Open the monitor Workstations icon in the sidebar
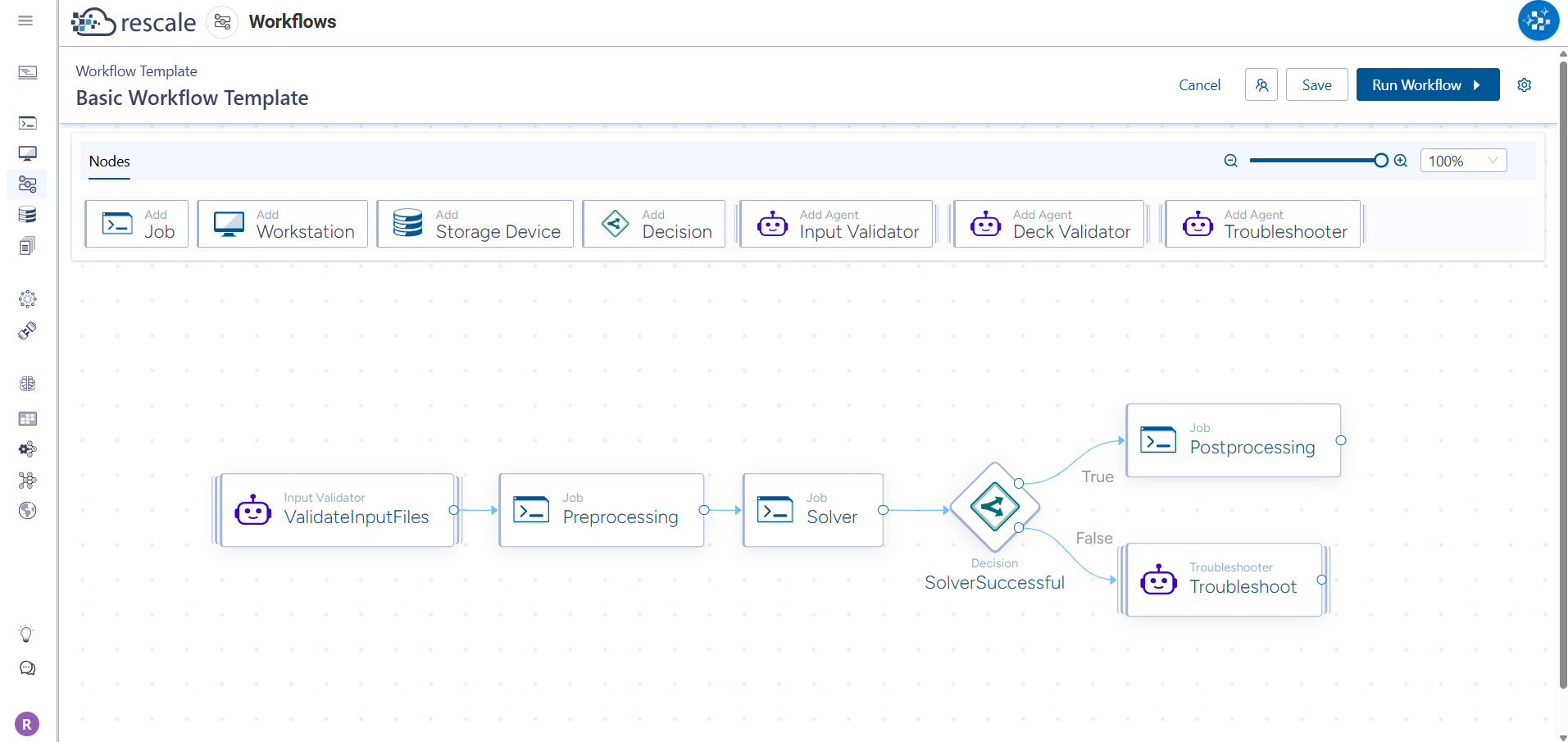The height and width of the screenshot is (742, 1568). click(x=27, y=153)
